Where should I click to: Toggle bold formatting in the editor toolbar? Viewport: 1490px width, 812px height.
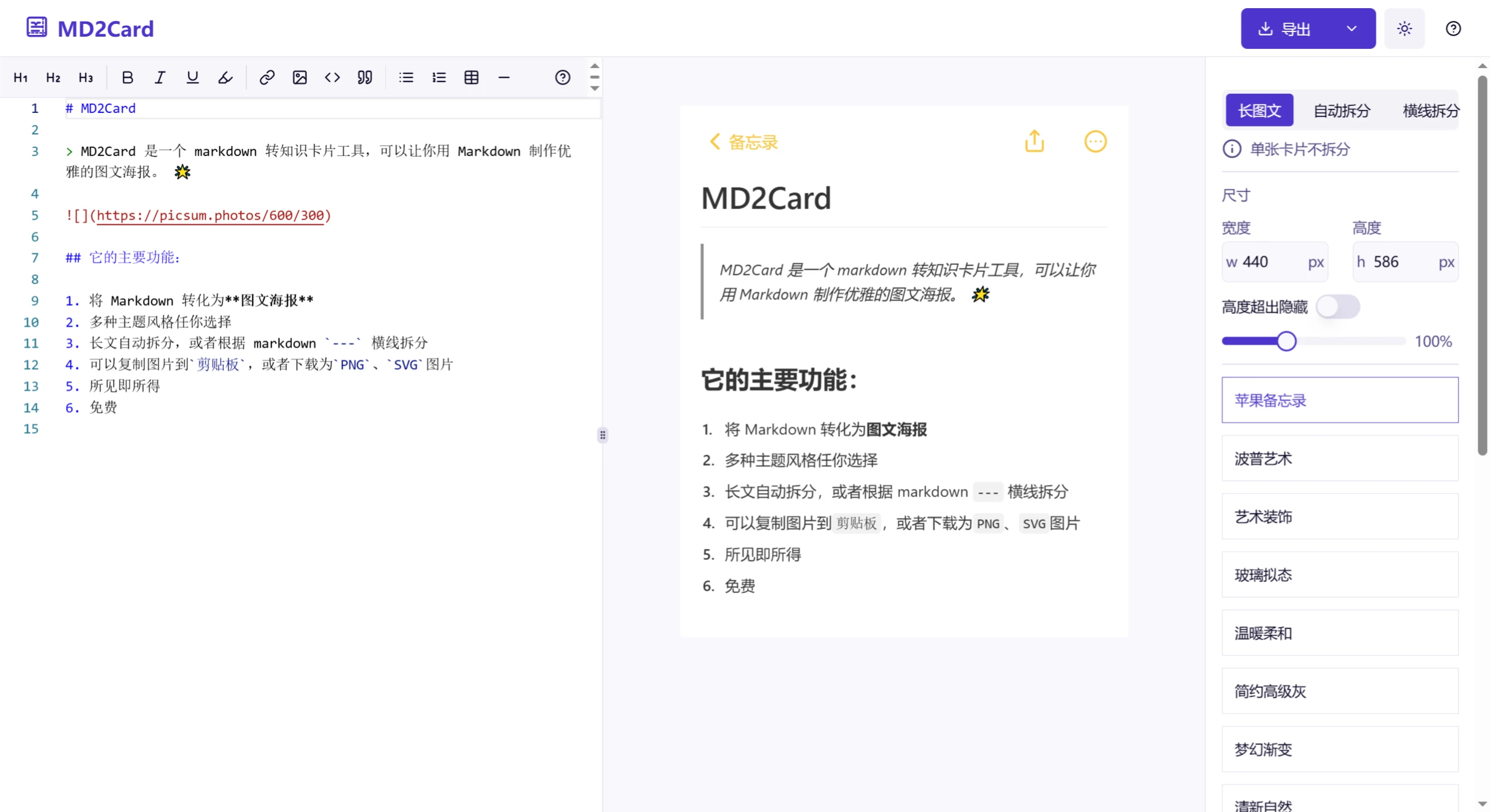click(127, 77)
